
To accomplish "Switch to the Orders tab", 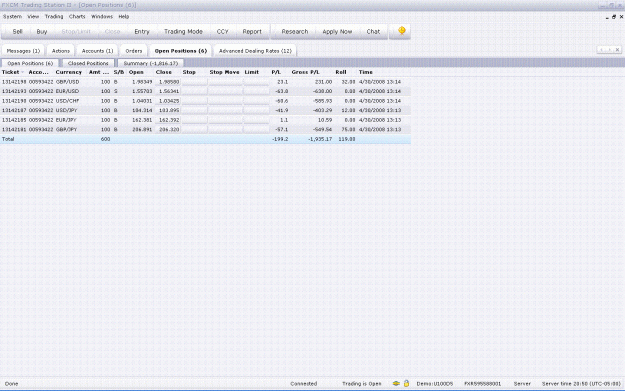I will tap(134, 51).
